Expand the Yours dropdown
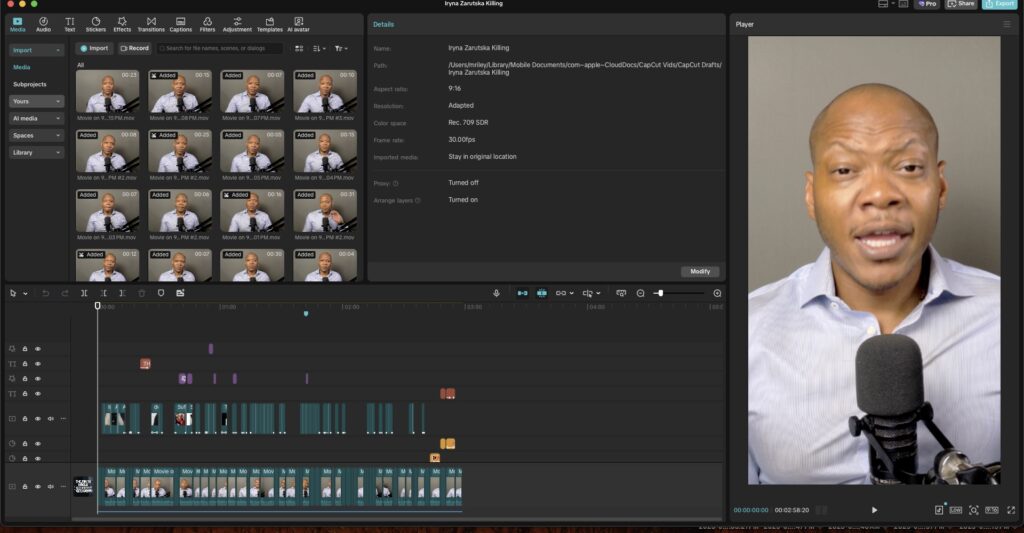This screenshot has width=1024, height=533. point(36,101)
